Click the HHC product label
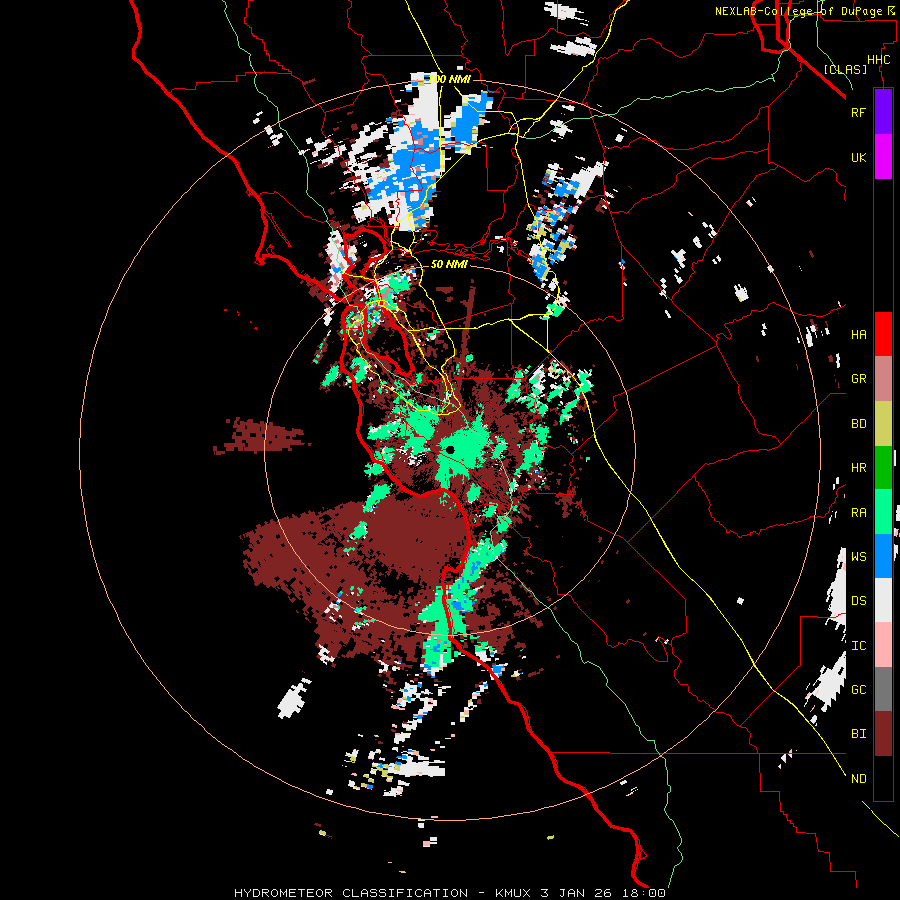Screen dimensions: 900x900 pyautogui.click(x=878, y=60)
